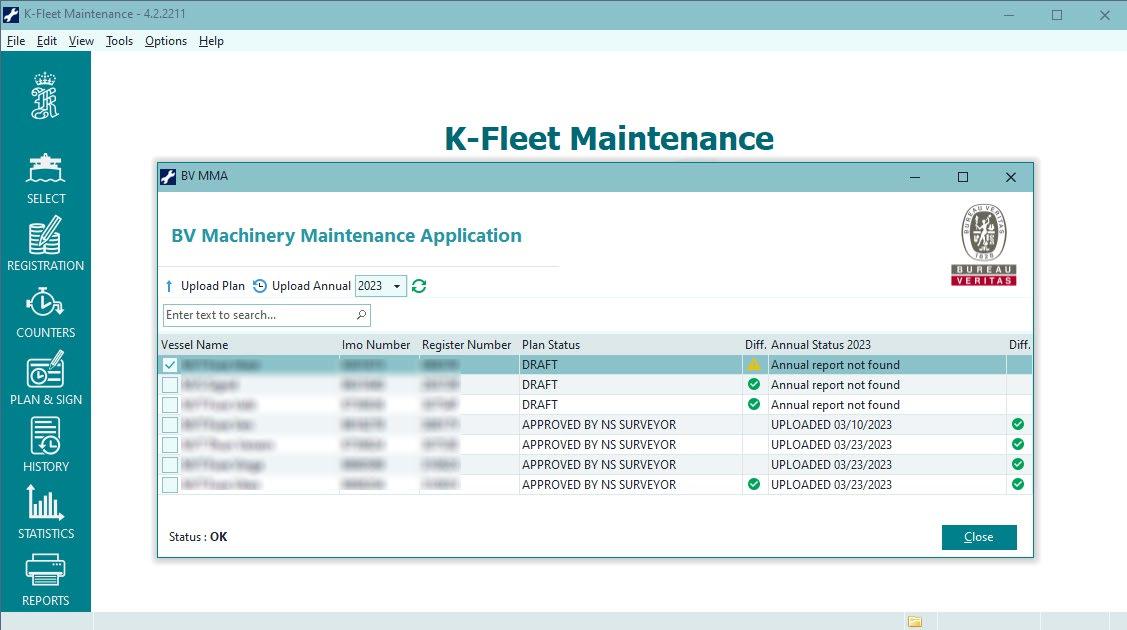Sort by Plan Status column header
1127x630 pixels.
pos(551,345)
